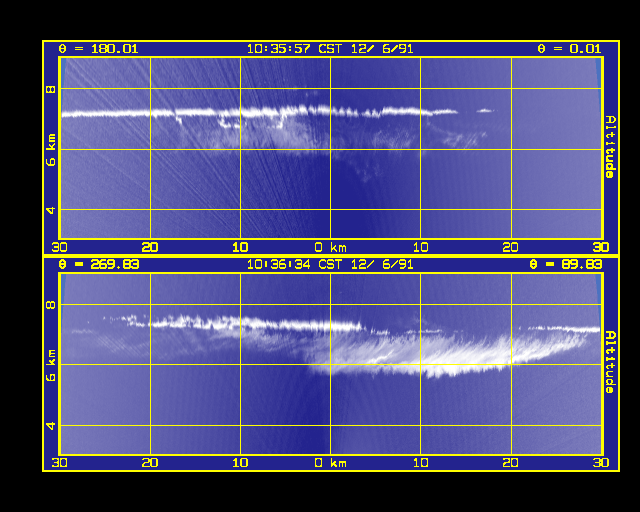
Task: Click the θ = 0.01 label
Action: [x=569, y=49]
